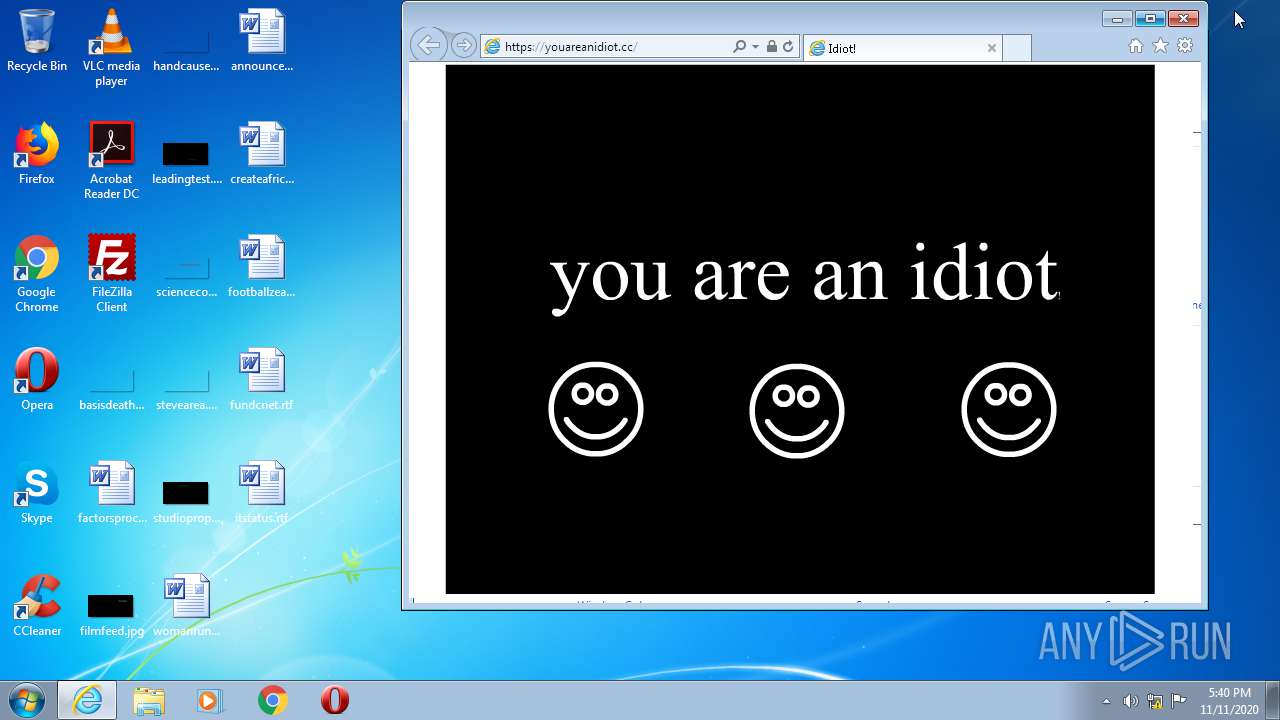Screen dimensions: 1280x720
Task: Open a new blank tab
Action: [1016, 48]
